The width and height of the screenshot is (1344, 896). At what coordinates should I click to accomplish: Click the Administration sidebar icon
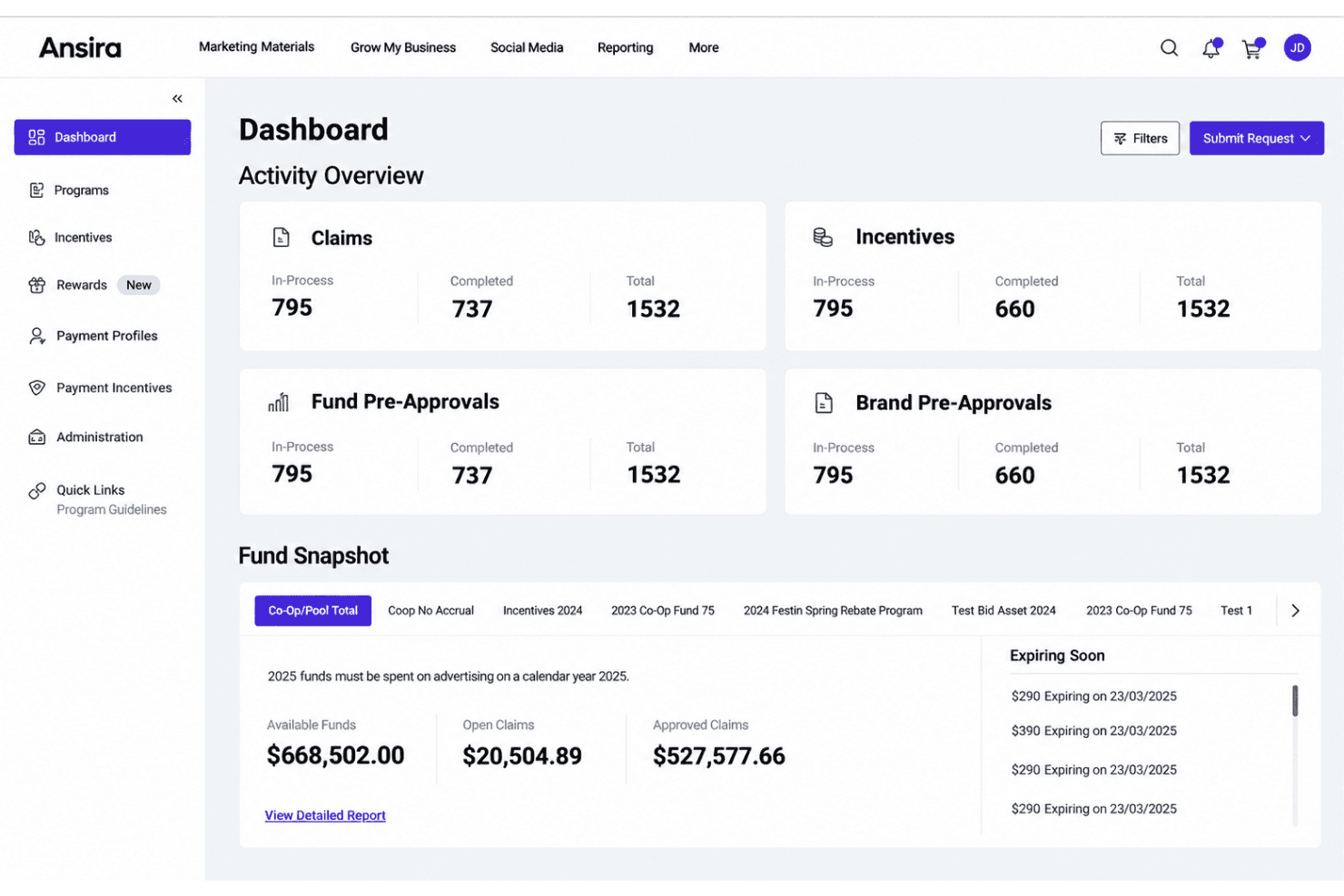point(36,437)
